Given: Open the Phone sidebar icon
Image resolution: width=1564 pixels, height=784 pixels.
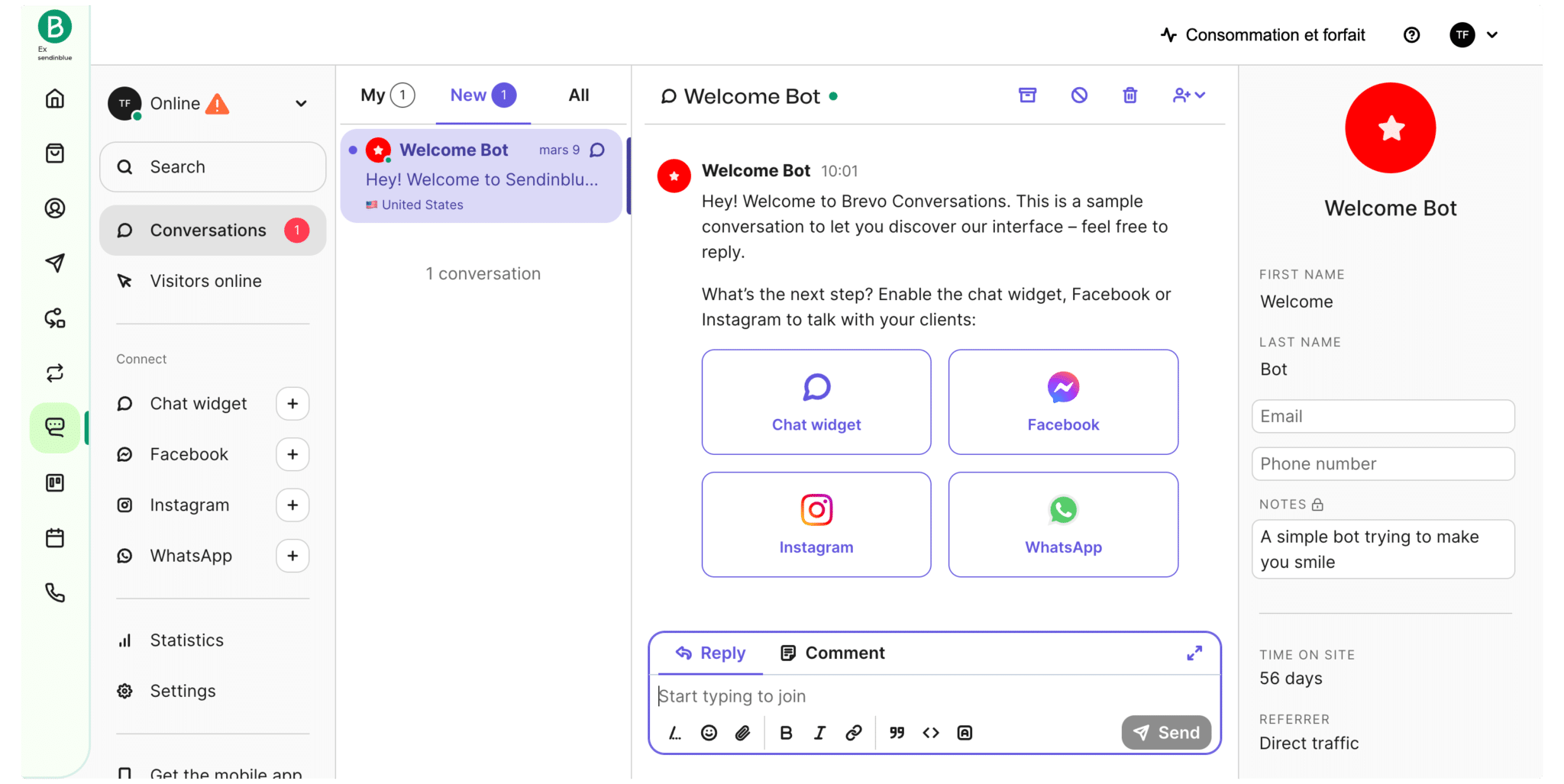Looking at the screenshot, I should (55, 593).
